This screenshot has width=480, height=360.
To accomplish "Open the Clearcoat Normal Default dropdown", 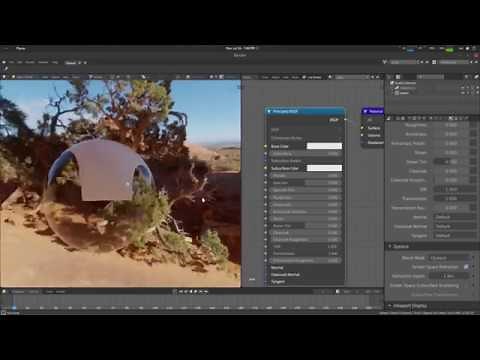I will [455, 226].
